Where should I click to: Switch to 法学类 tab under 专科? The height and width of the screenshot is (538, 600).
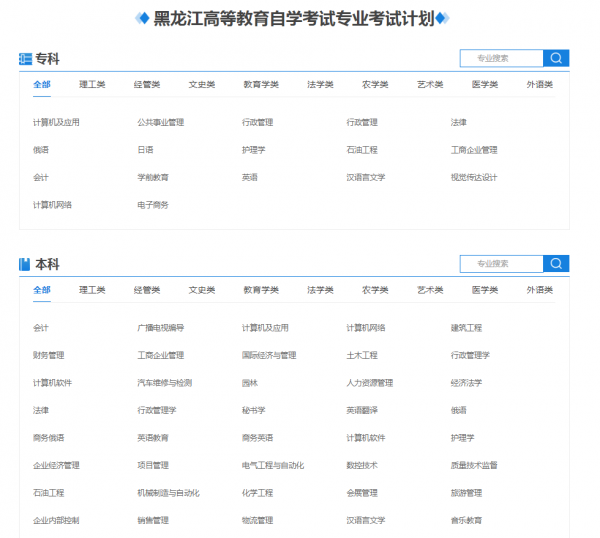click(320, 85)
